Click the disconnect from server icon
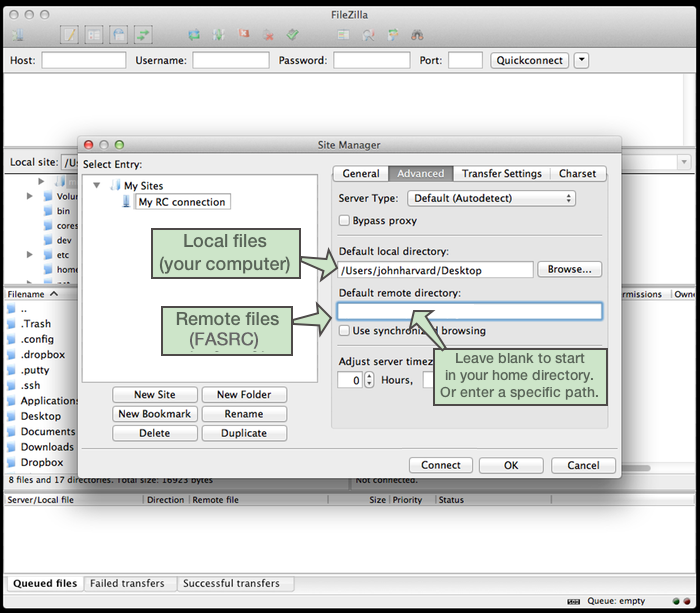700x613 pixels. click(268, 35)
